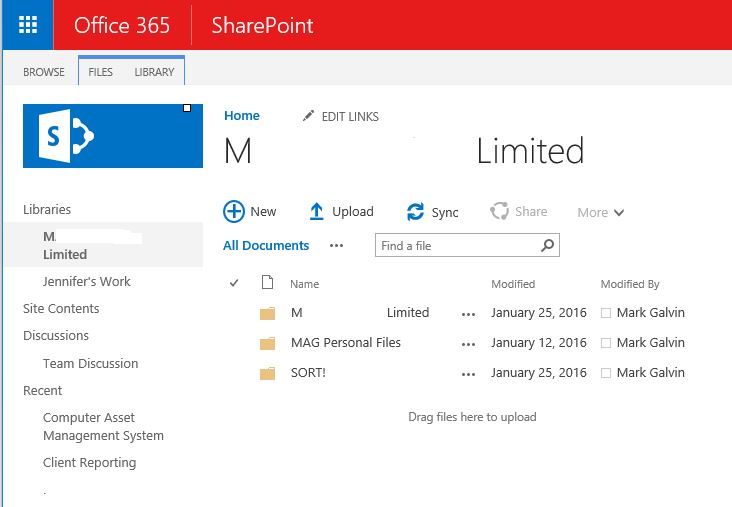Tick presence box beside Mark Galvin, January 12 row
732x507 pixels.
[605, 343]
